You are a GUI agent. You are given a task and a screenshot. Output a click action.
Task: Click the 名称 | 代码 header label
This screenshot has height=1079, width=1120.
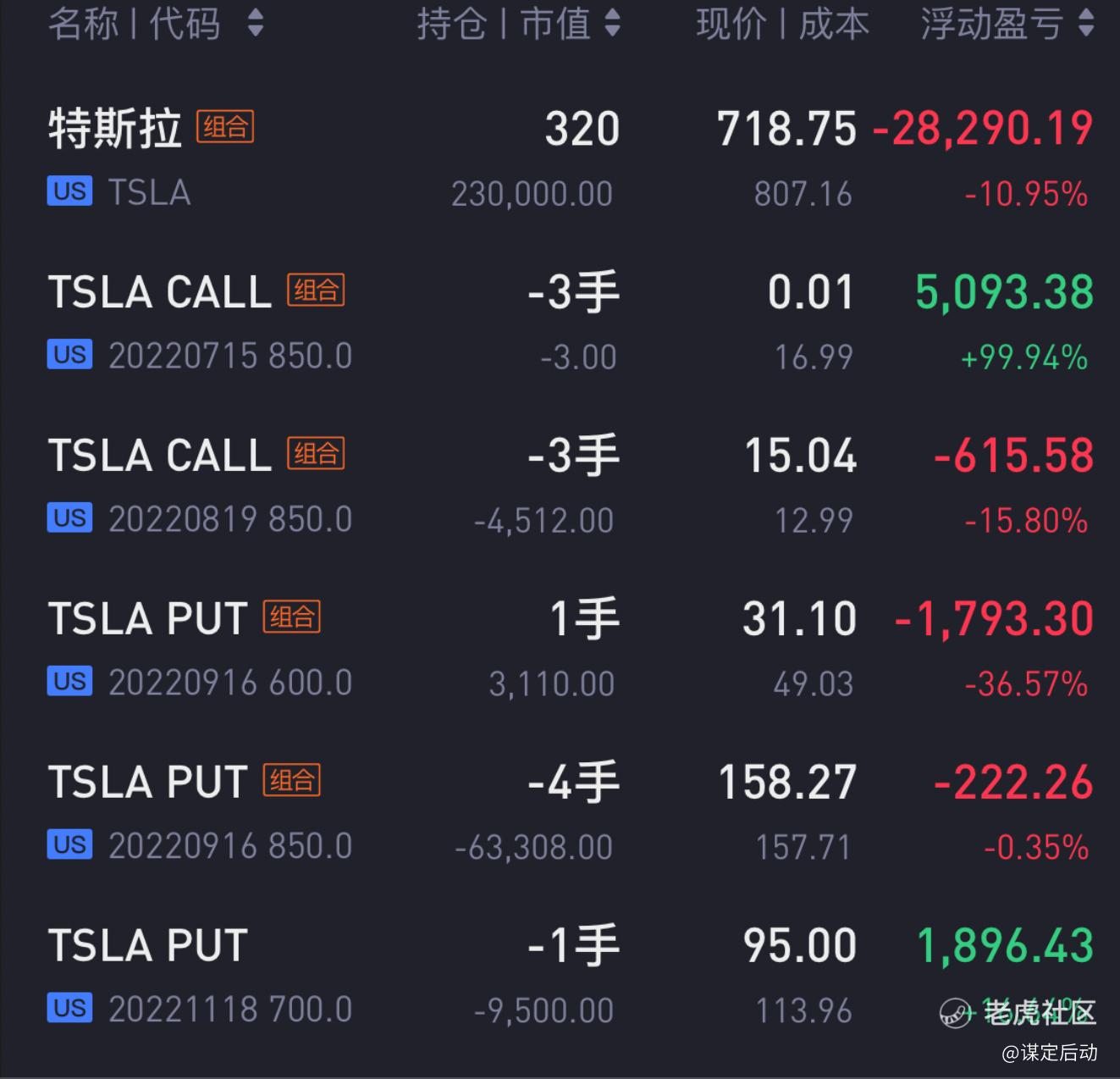[x=135, y=24]
